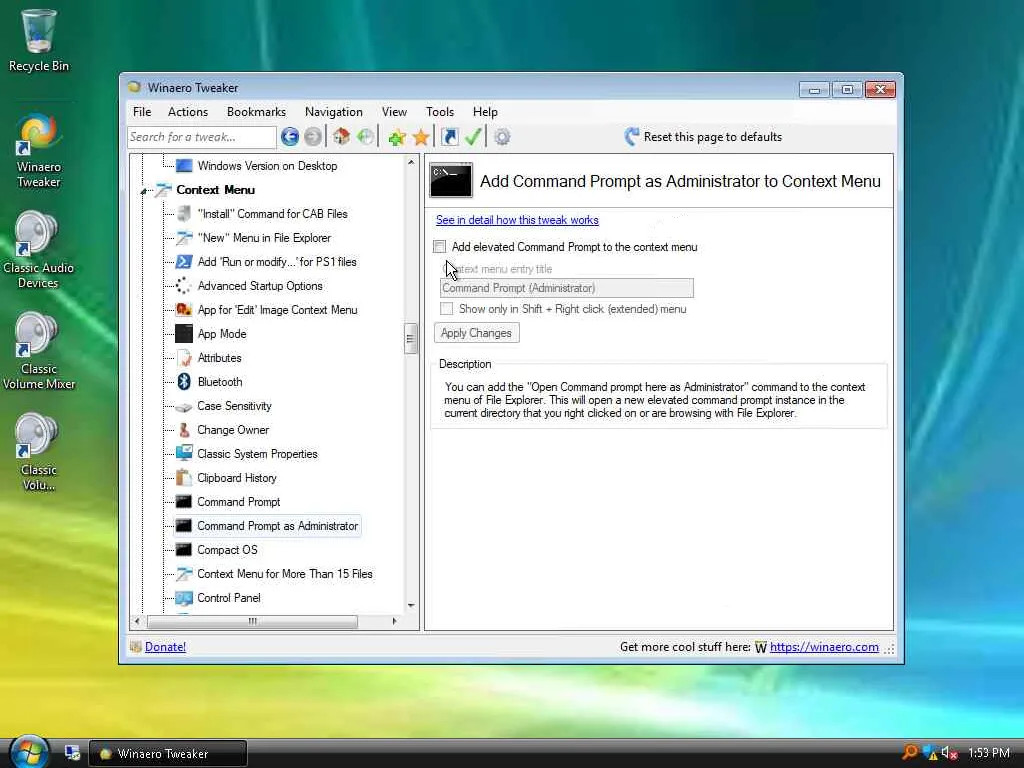Image resolution: width=1024 pixels, height=768 pixels.
Task: Add this page to bookmarks (star plus)
Action: pyautogui.click(x=396, y=137)
